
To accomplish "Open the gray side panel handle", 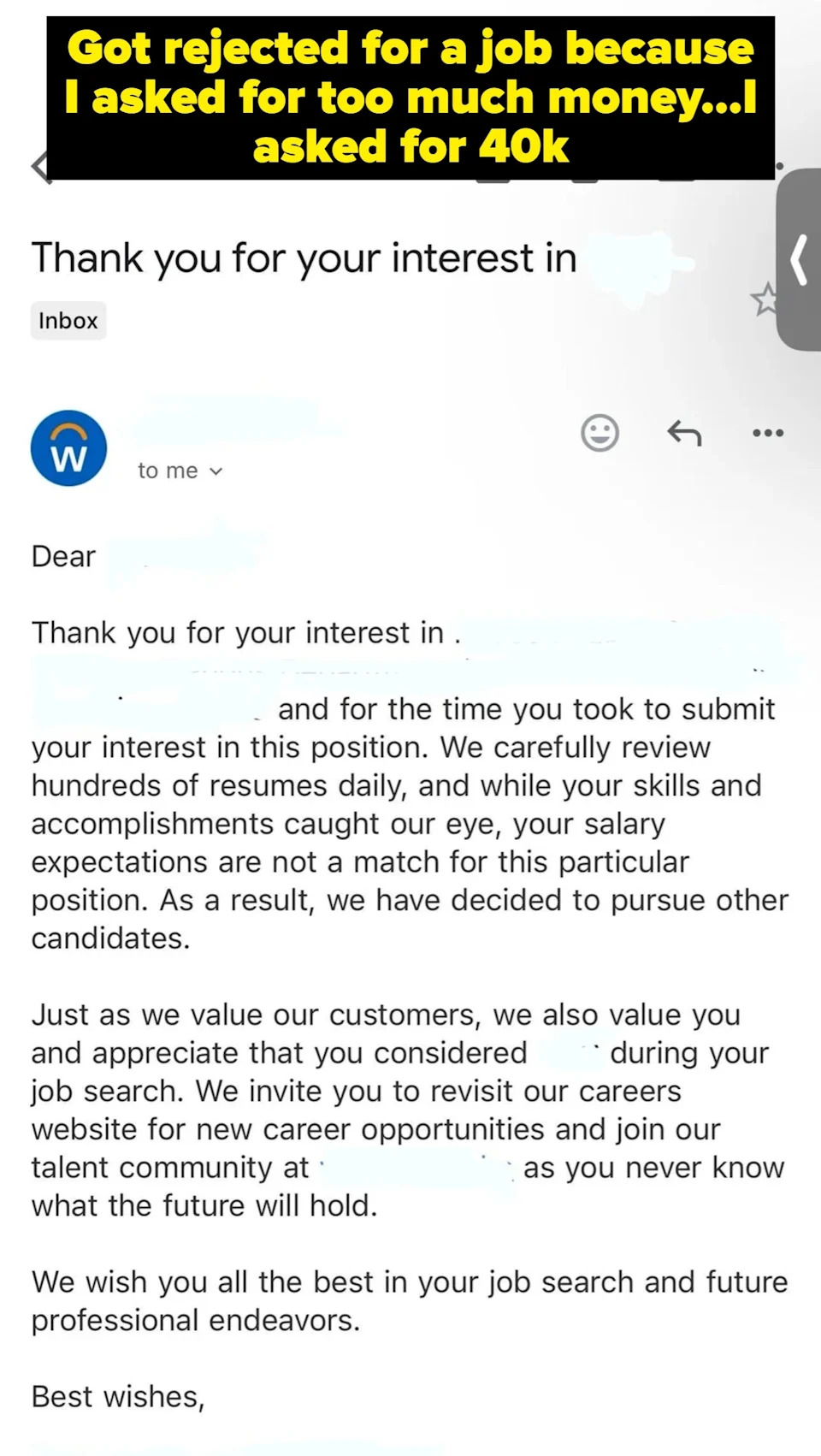I will click(799, 260).
